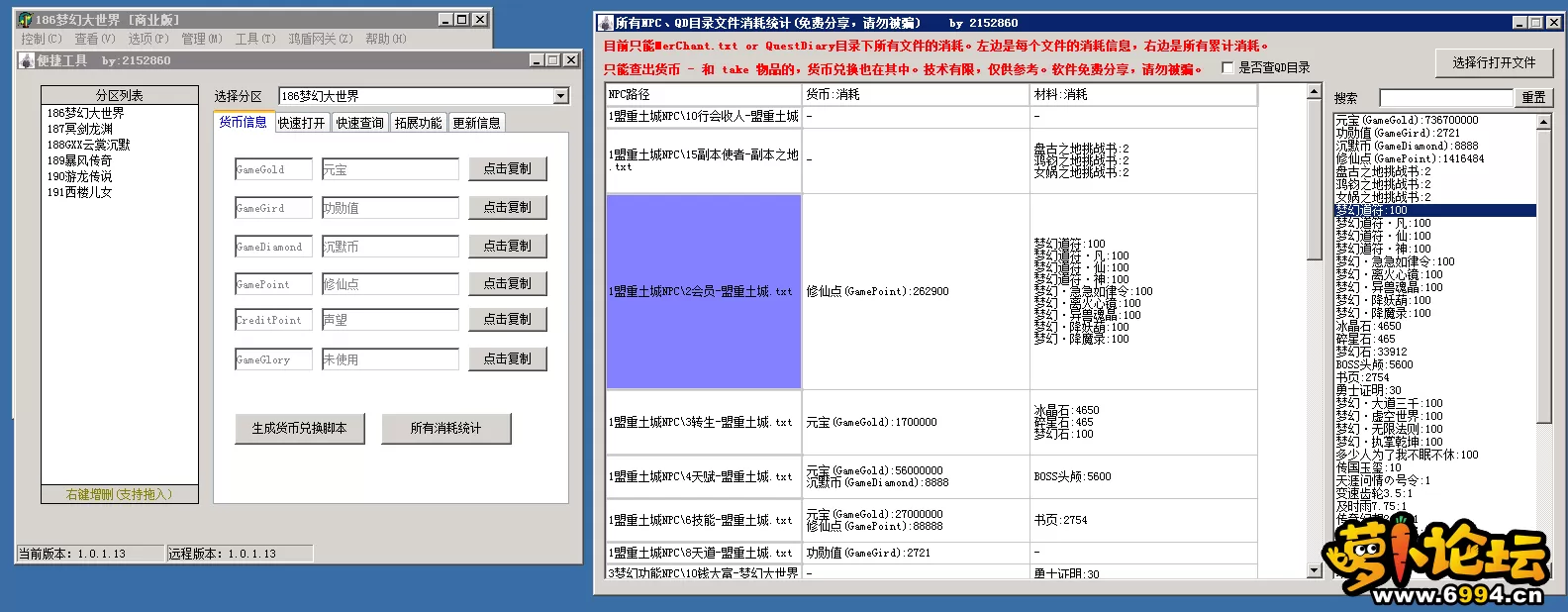Open the 选择分区 dropdown list
The height and width of the screenshot is (612, 1568).
(561, 96)
